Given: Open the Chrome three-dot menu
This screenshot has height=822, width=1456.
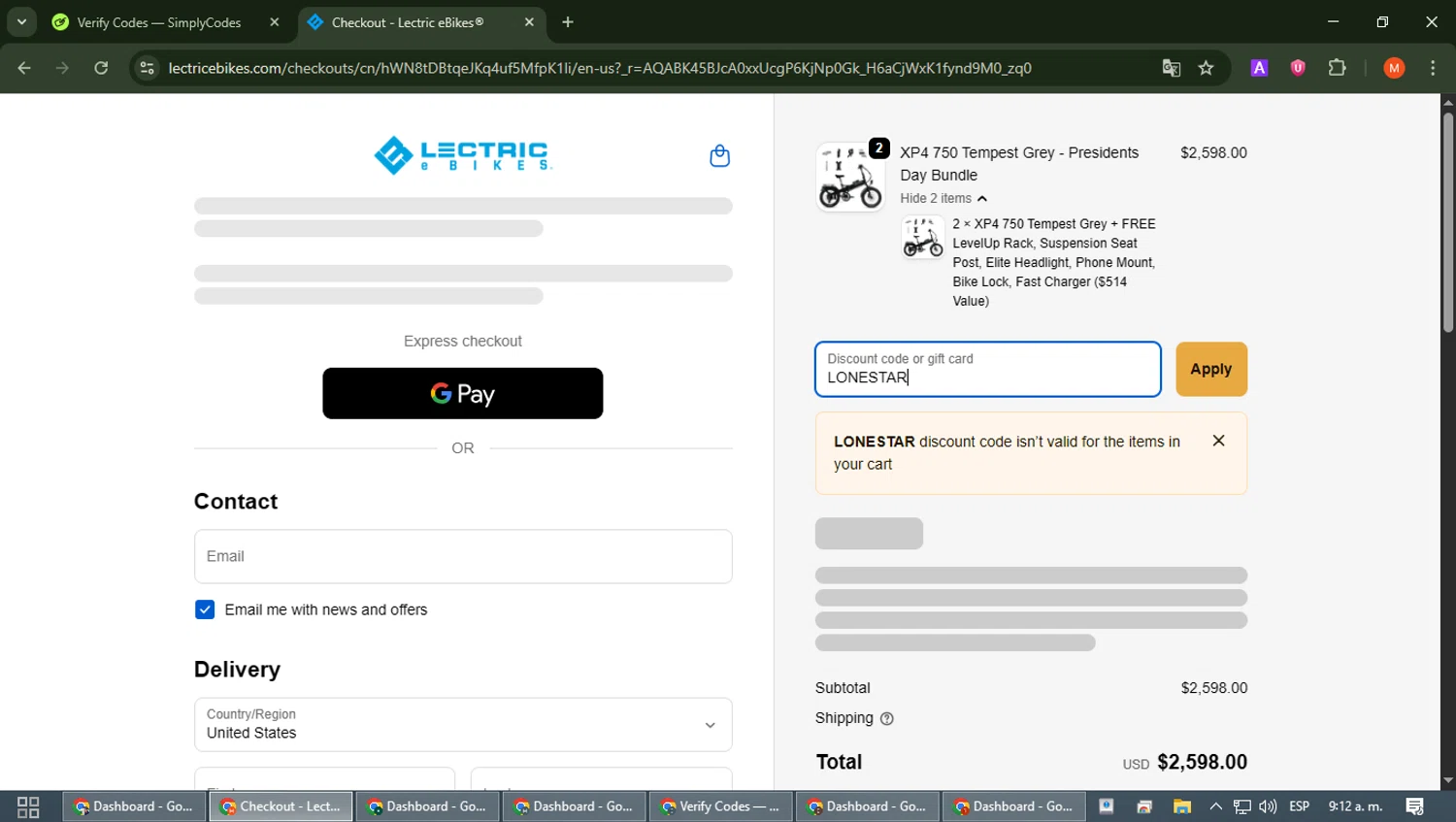Looking at the screenshot, I should (x=1433, y=68).
